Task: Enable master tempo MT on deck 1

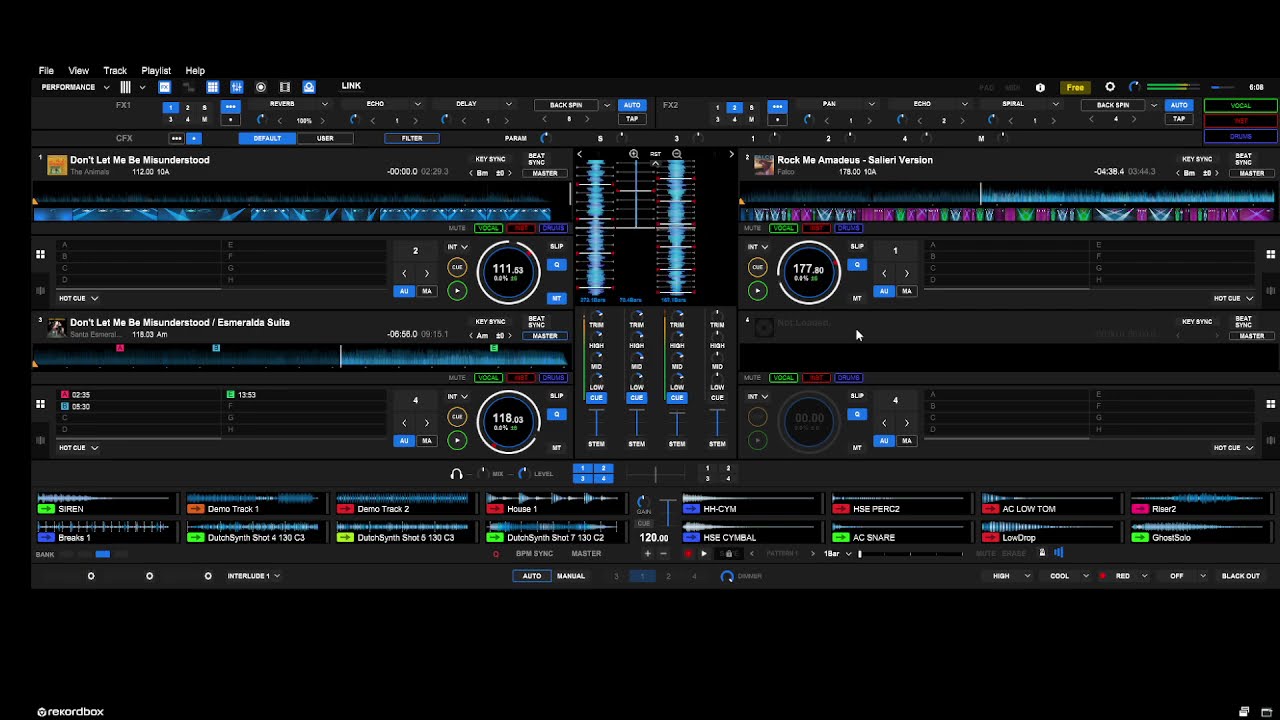Action: (x=557, y=298)
